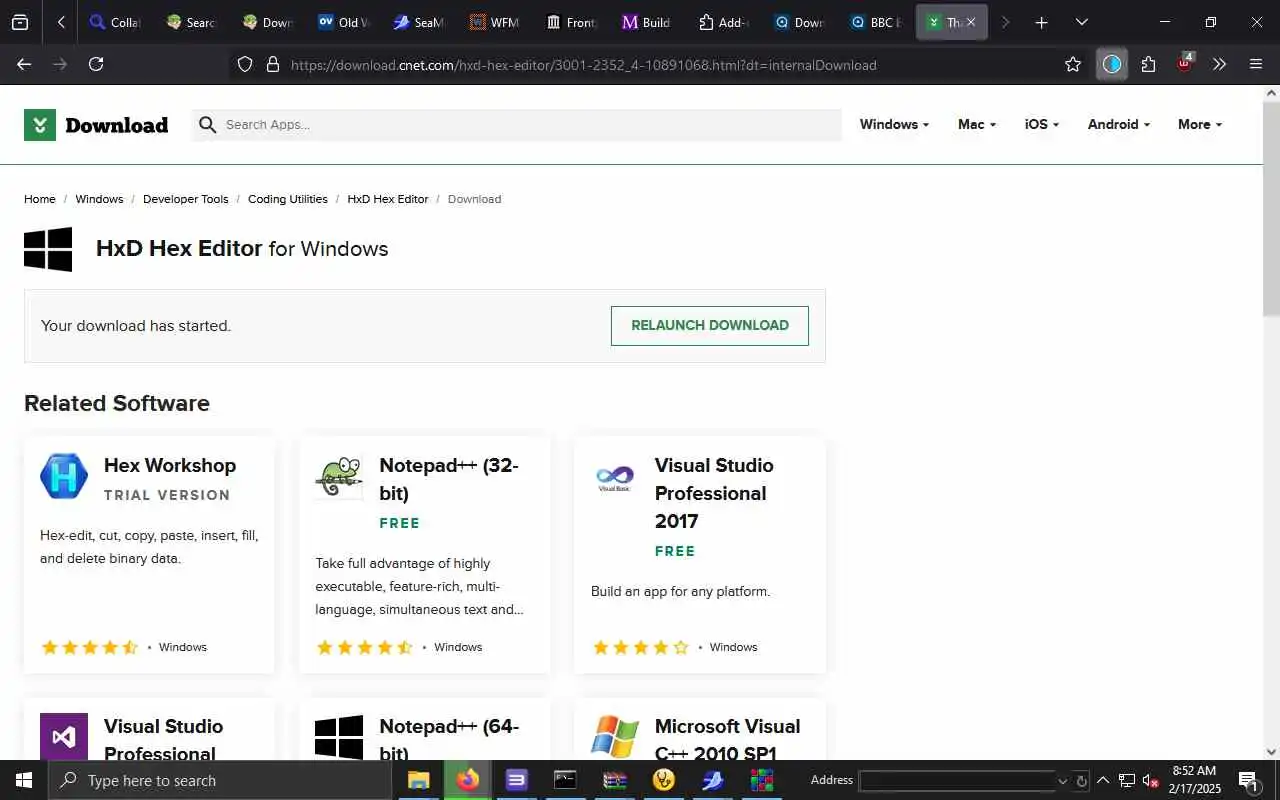Click the site padlock icon
Viewport: 1280px width, 800px height.
click(x=272, y=64)
